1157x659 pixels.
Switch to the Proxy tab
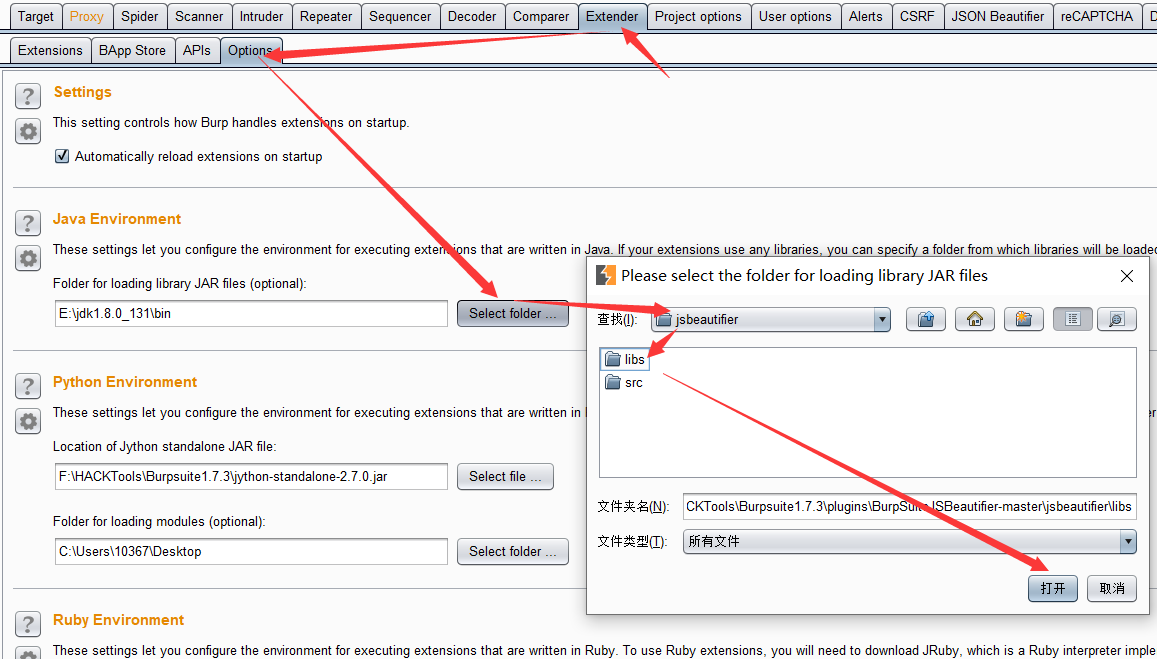[x=86, y=16]
